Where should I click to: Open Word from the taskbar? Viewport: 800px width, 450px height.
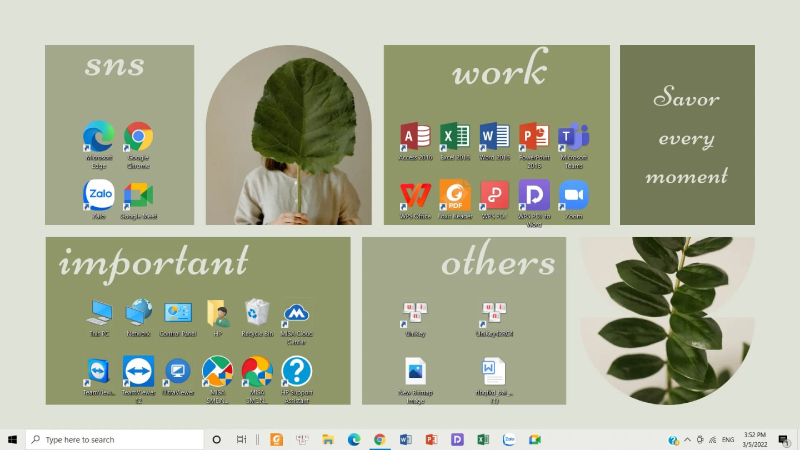406,439
